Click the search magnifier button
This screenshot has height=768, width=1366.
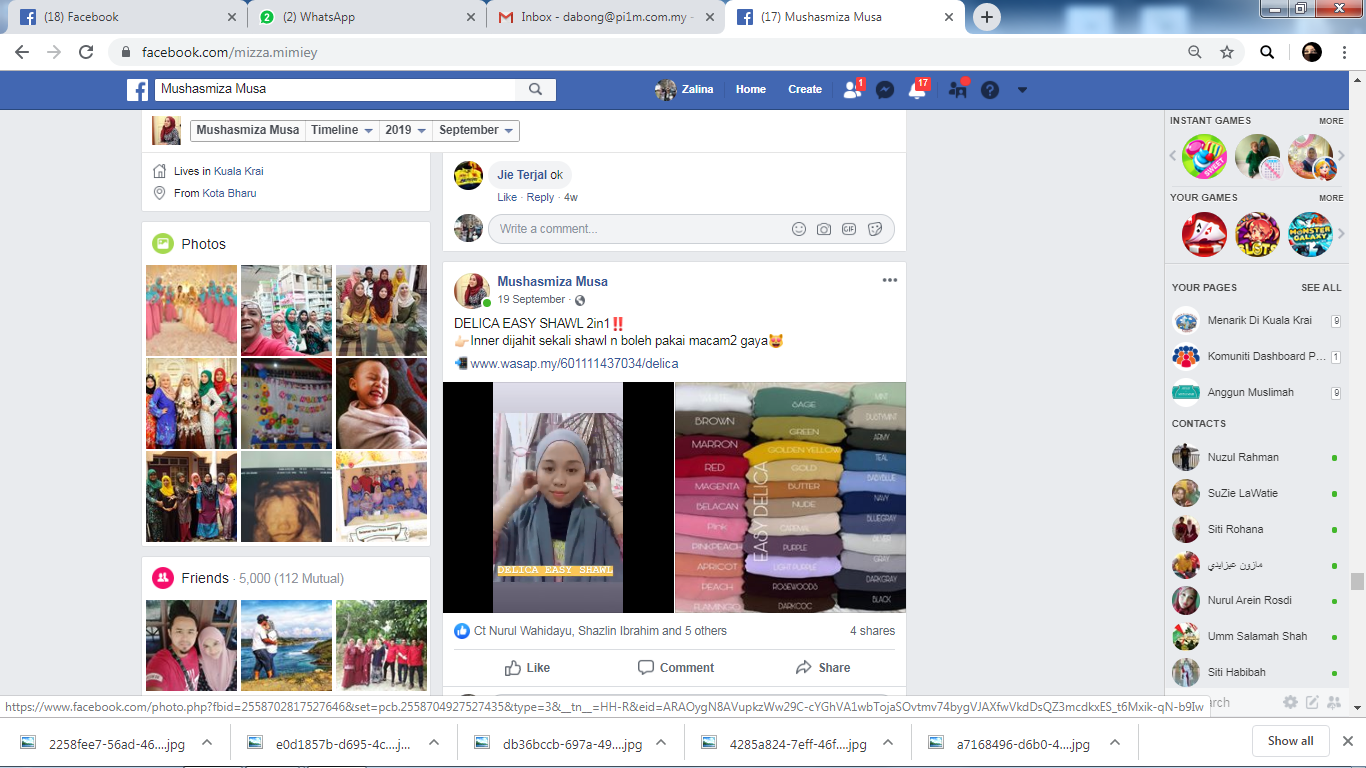(535, 89)
